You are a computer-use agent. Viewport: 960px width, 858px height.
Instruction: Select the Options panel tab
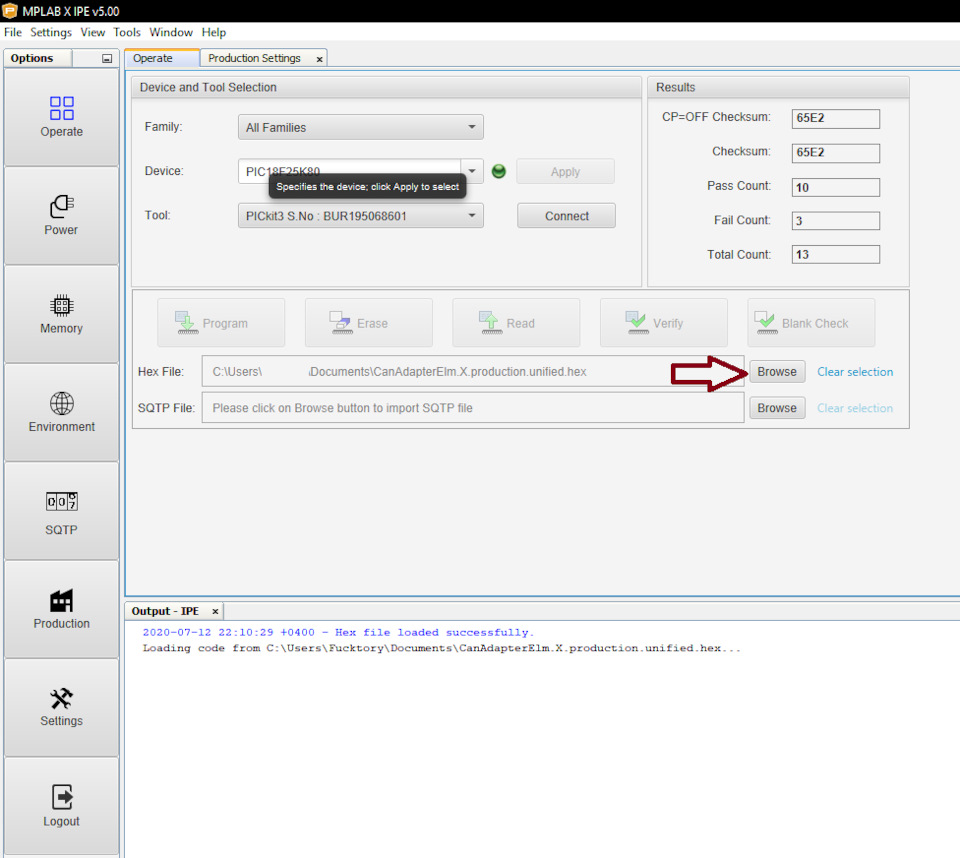pyautogui.click(x=37, y=58)
